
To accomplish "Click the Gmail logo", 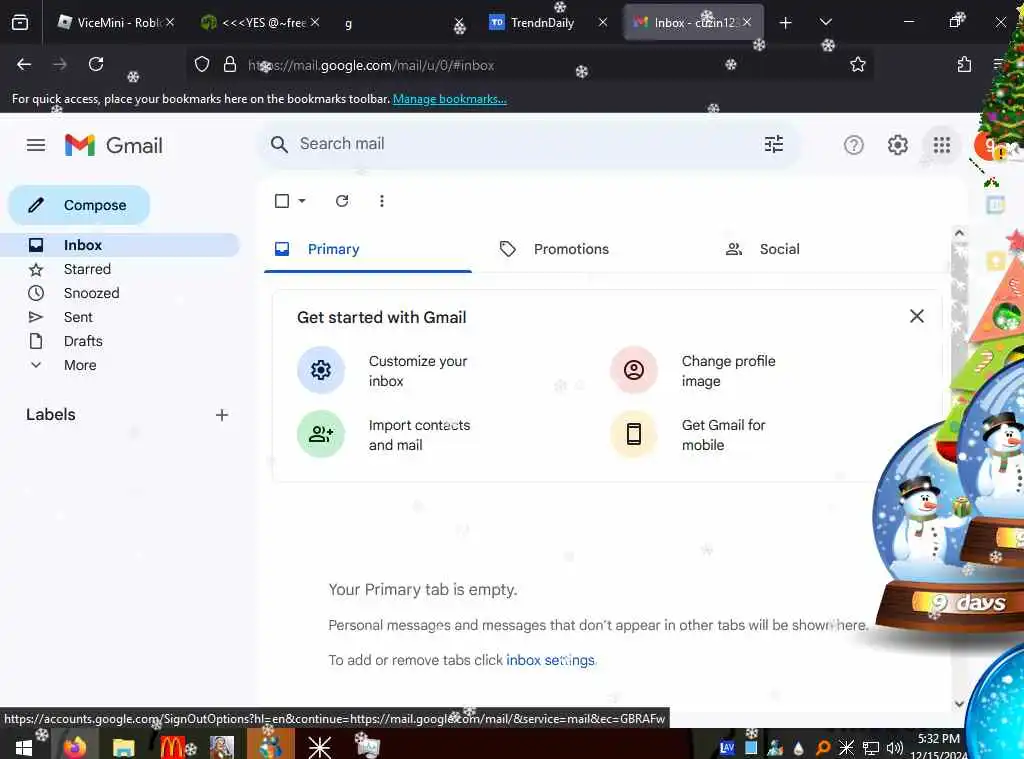I will tap(114, 145).
